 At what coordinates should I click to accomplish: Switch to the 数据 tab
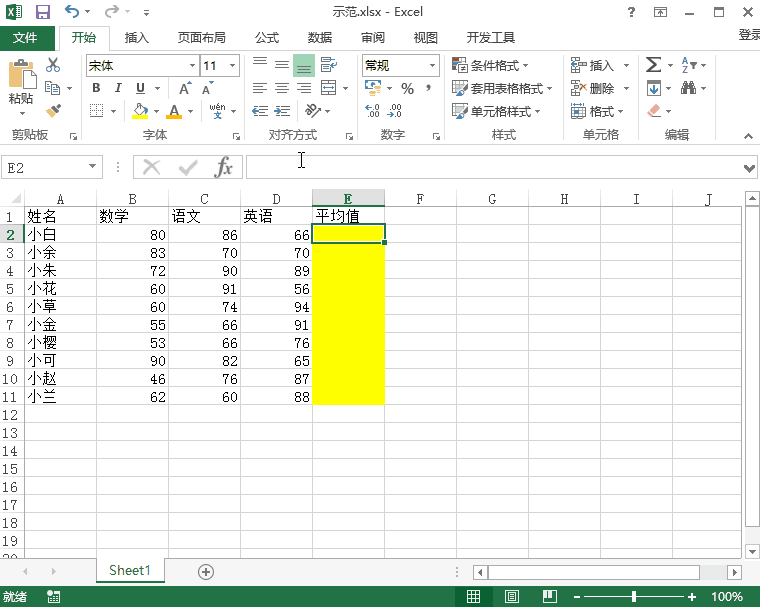click(320, 37)
